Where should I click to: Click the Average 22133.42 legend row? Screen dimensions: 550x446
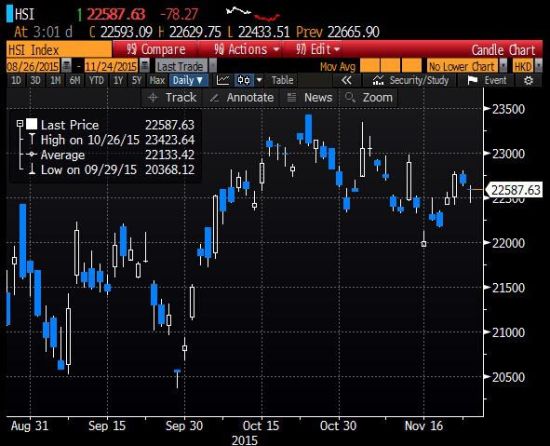tap(112, 155)
